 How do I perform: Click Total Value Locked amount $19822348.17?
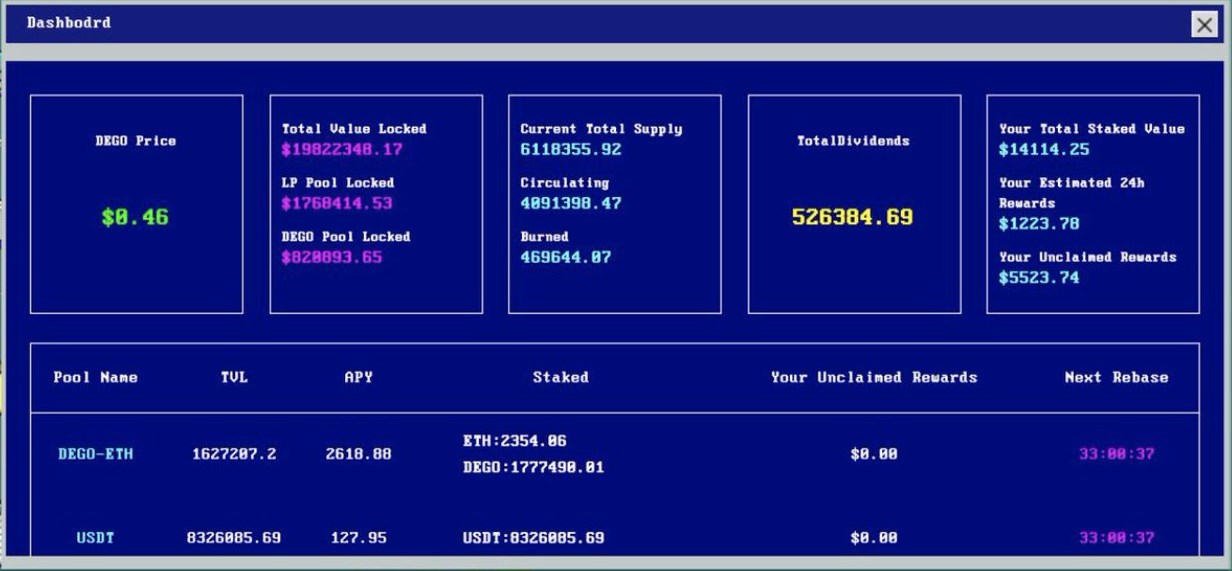[x=342, y=150]
